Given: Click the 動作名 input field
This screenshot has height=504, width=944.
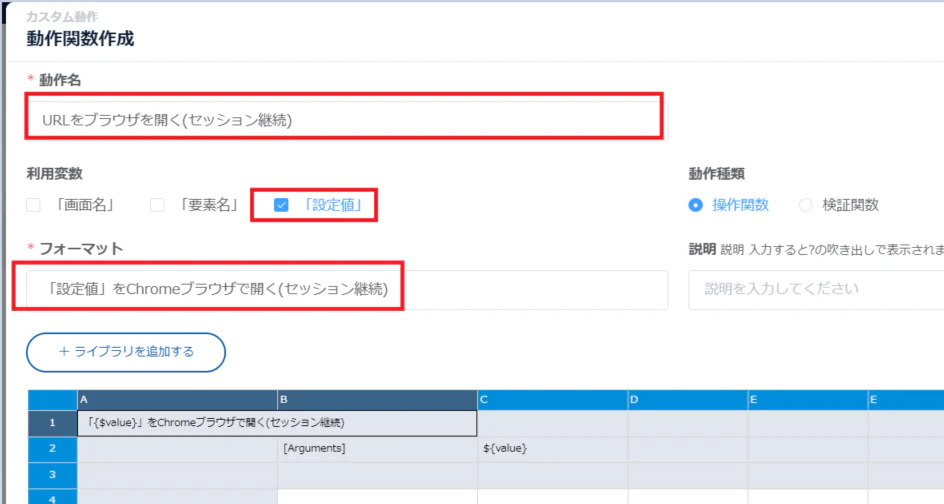Looking at the screenshot, I should pos(346,120).
